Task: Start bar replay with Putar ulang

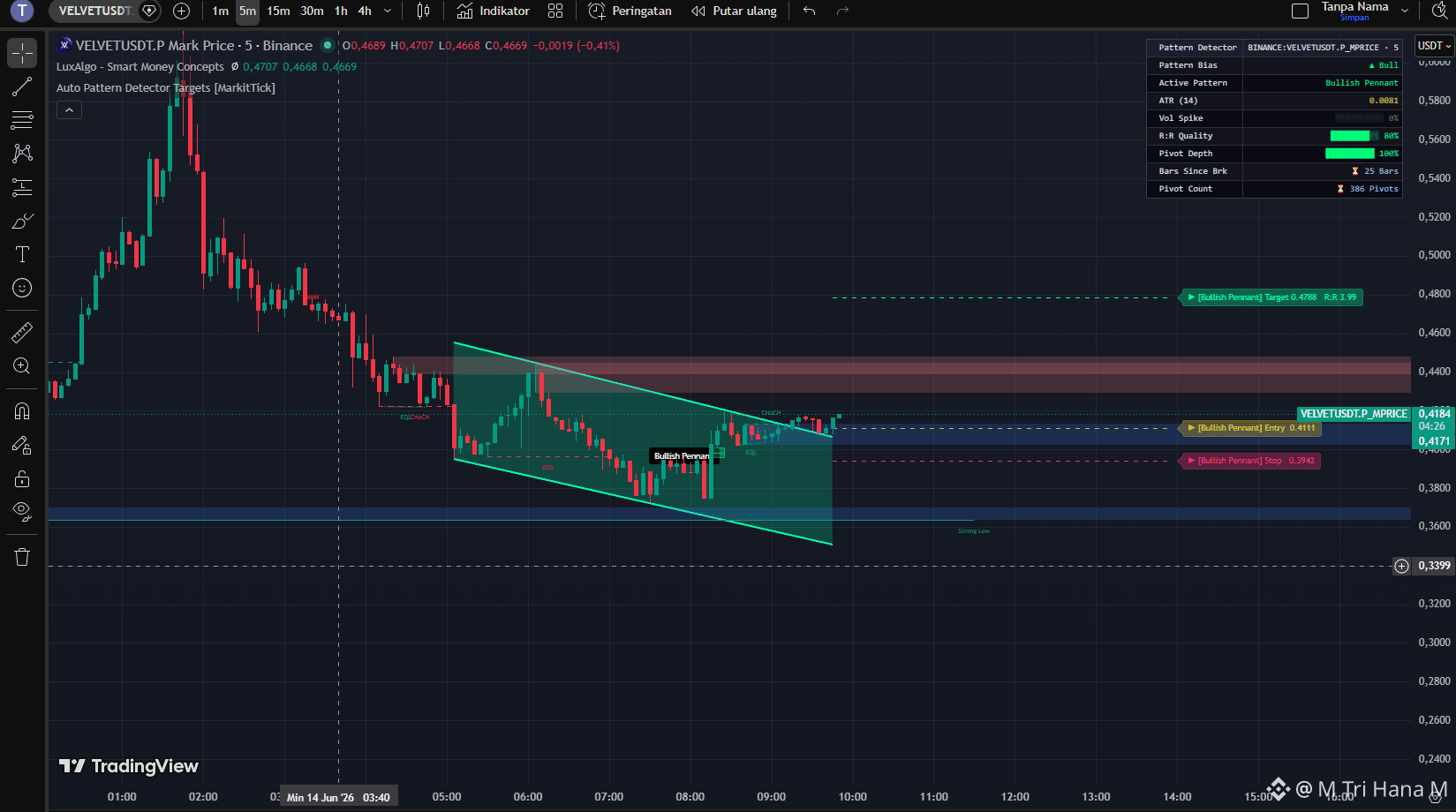Action: coord(735,11)
